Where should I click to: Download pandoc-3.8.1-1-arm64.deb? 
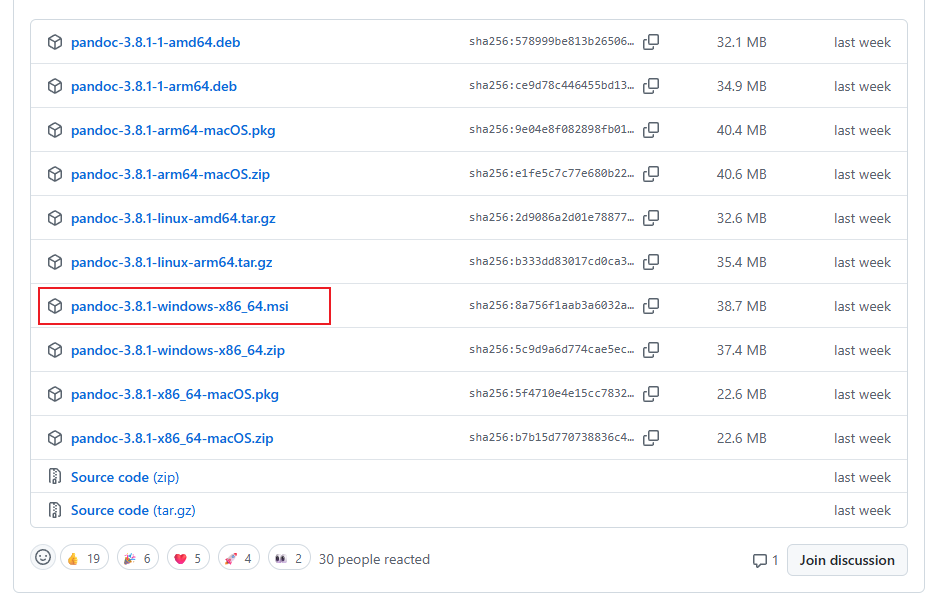154,86
